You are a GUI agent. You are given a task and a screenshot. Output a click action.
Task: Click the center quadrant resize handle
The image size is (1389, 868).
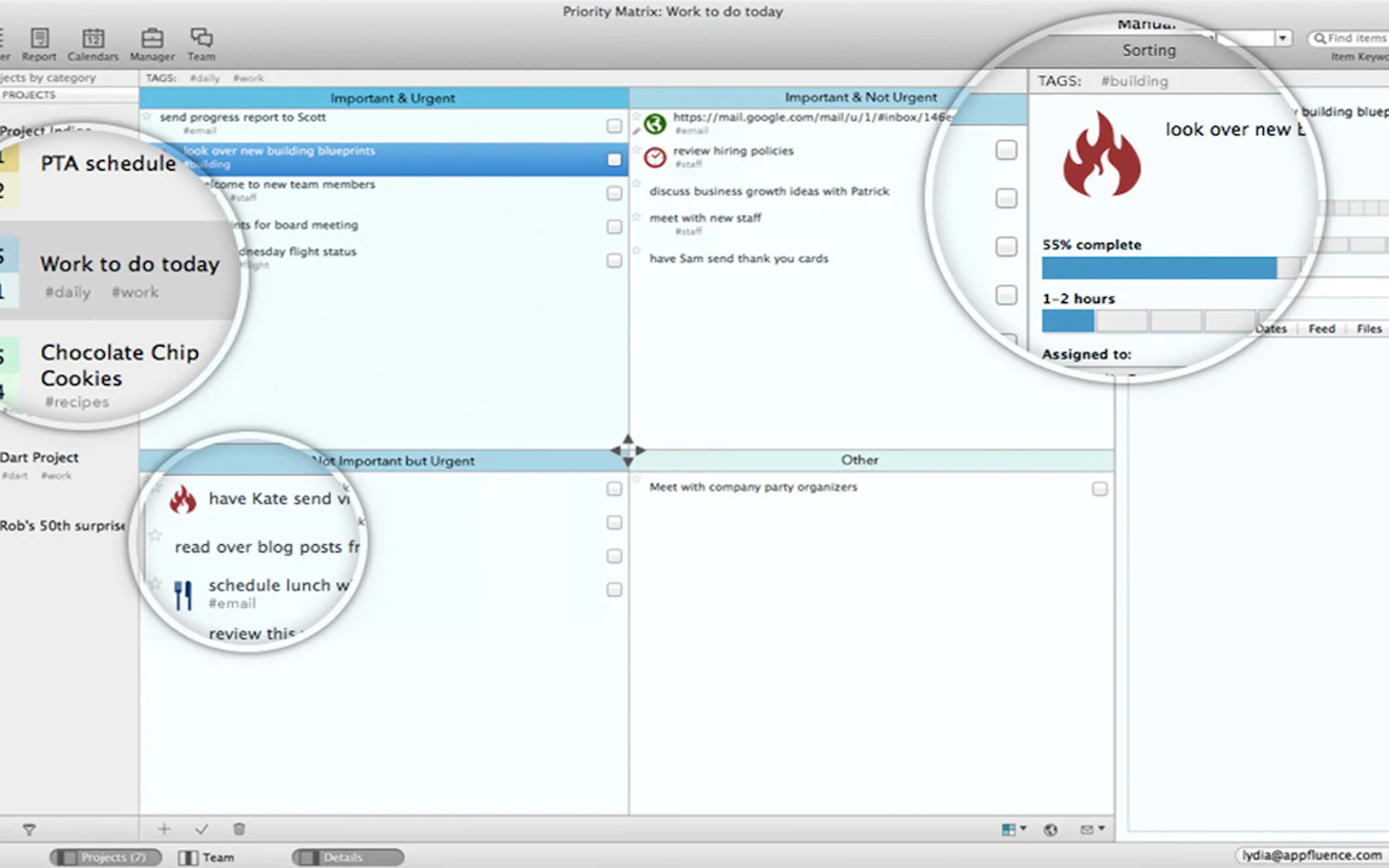[x=628, y=450]
